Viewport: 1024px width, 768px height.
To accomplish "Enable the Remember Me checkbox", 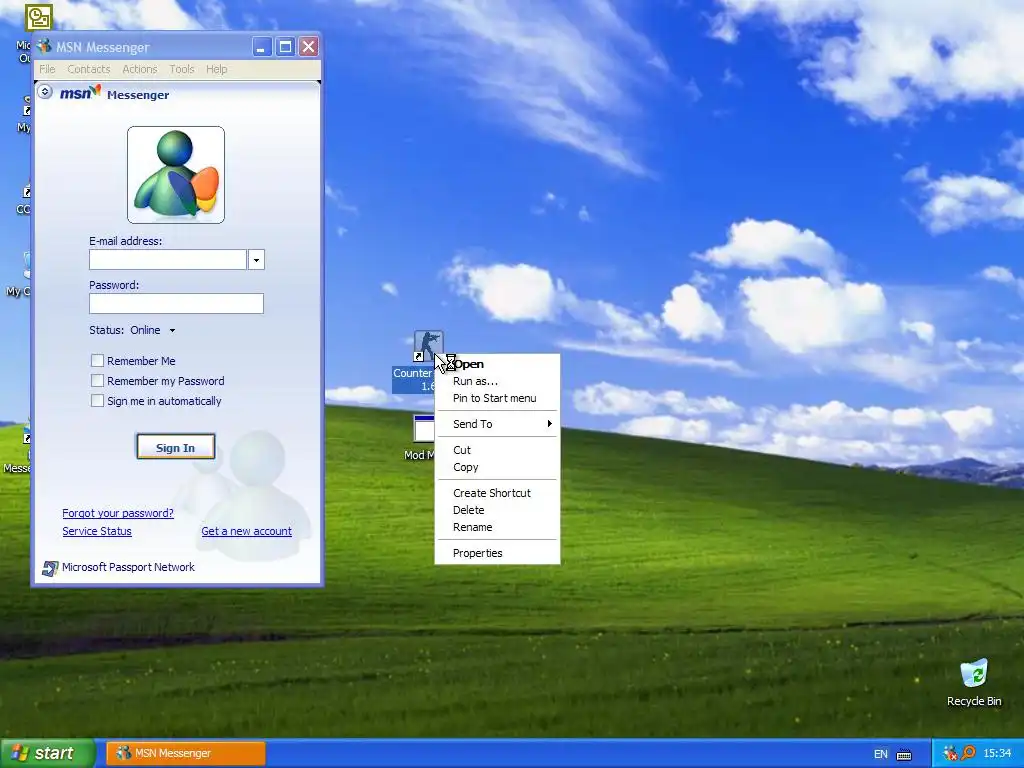I will pyautogui.click(x=97, y=360).
